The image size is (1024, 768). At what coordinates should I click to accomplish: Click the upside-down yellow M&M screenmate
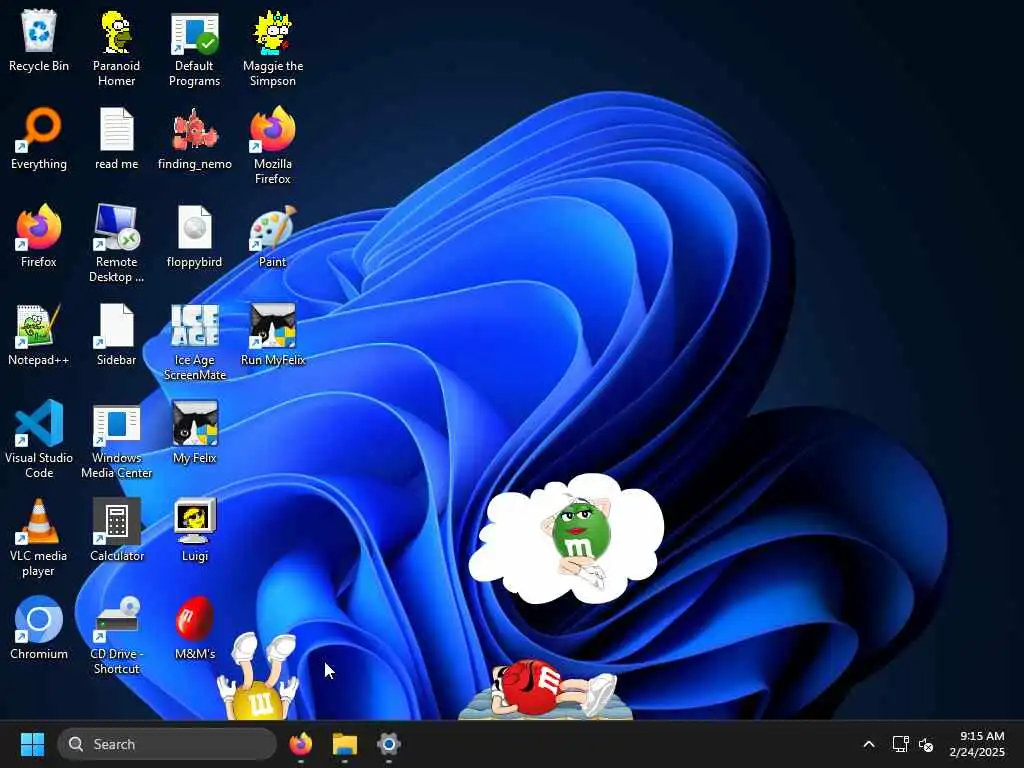click(258, 677)
